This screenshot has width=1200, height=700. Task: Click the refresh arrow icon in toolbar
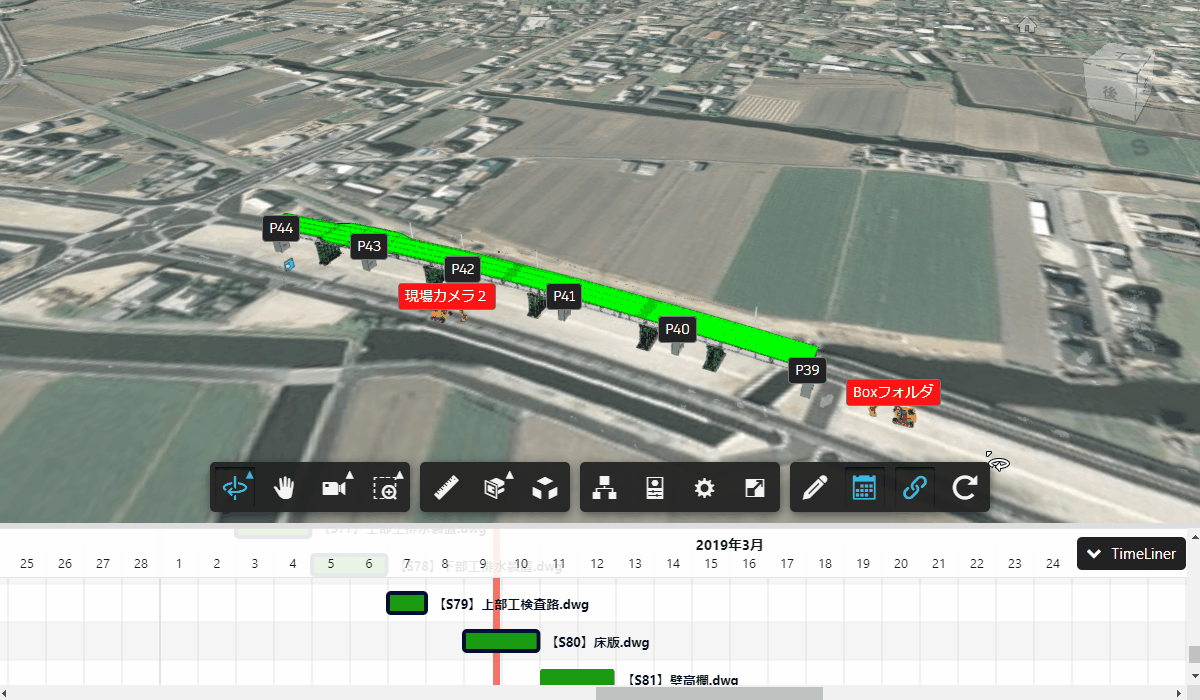click(x=964, y=487)
